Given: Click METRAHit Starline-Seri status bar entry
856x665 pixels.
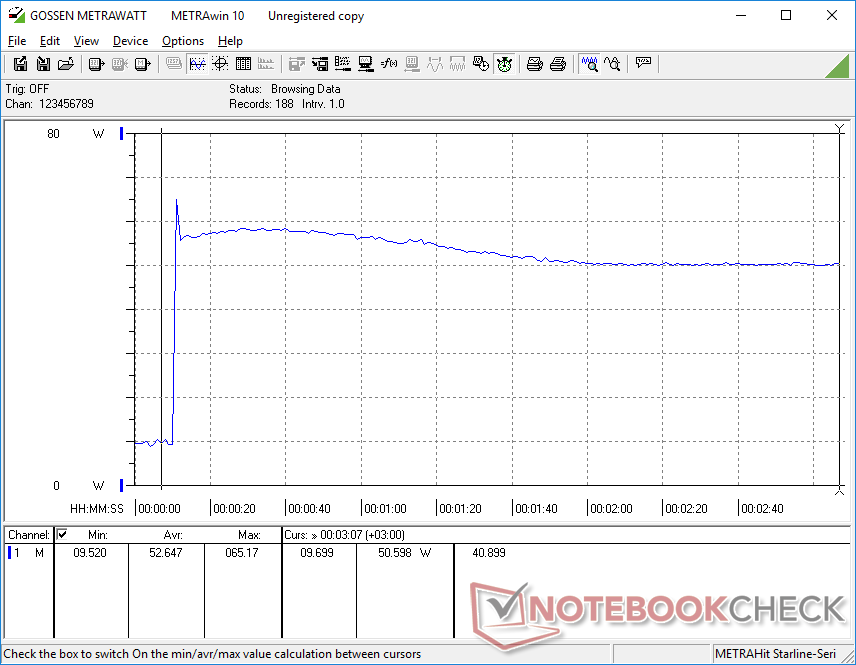Looking at the screenshot, I should pos(775,654).
